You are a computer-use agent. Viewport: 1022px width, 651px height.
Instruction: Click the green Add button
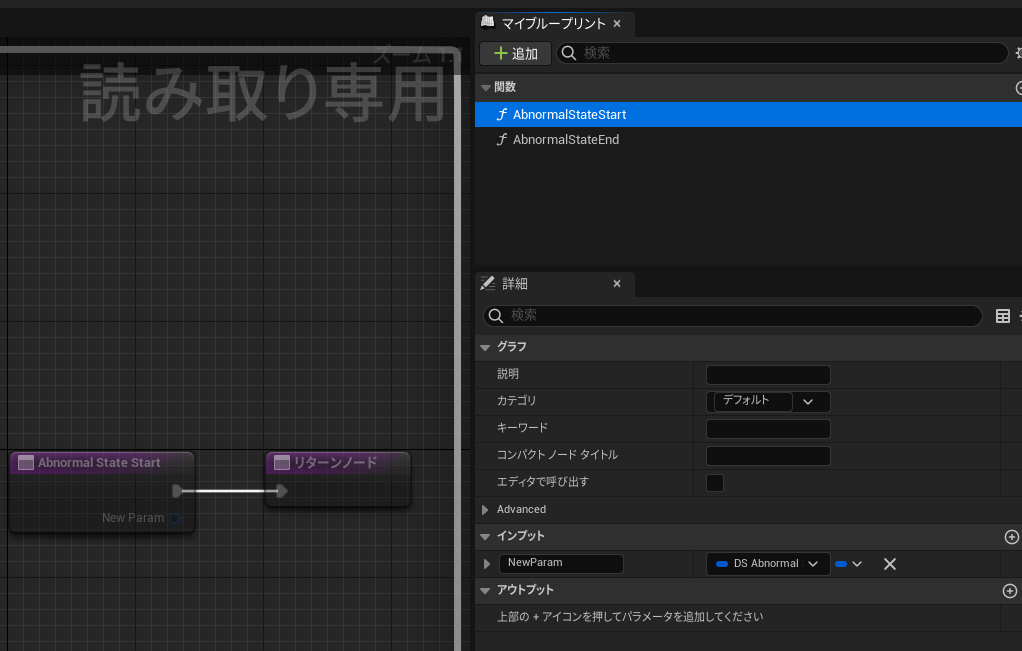[516, 53]
